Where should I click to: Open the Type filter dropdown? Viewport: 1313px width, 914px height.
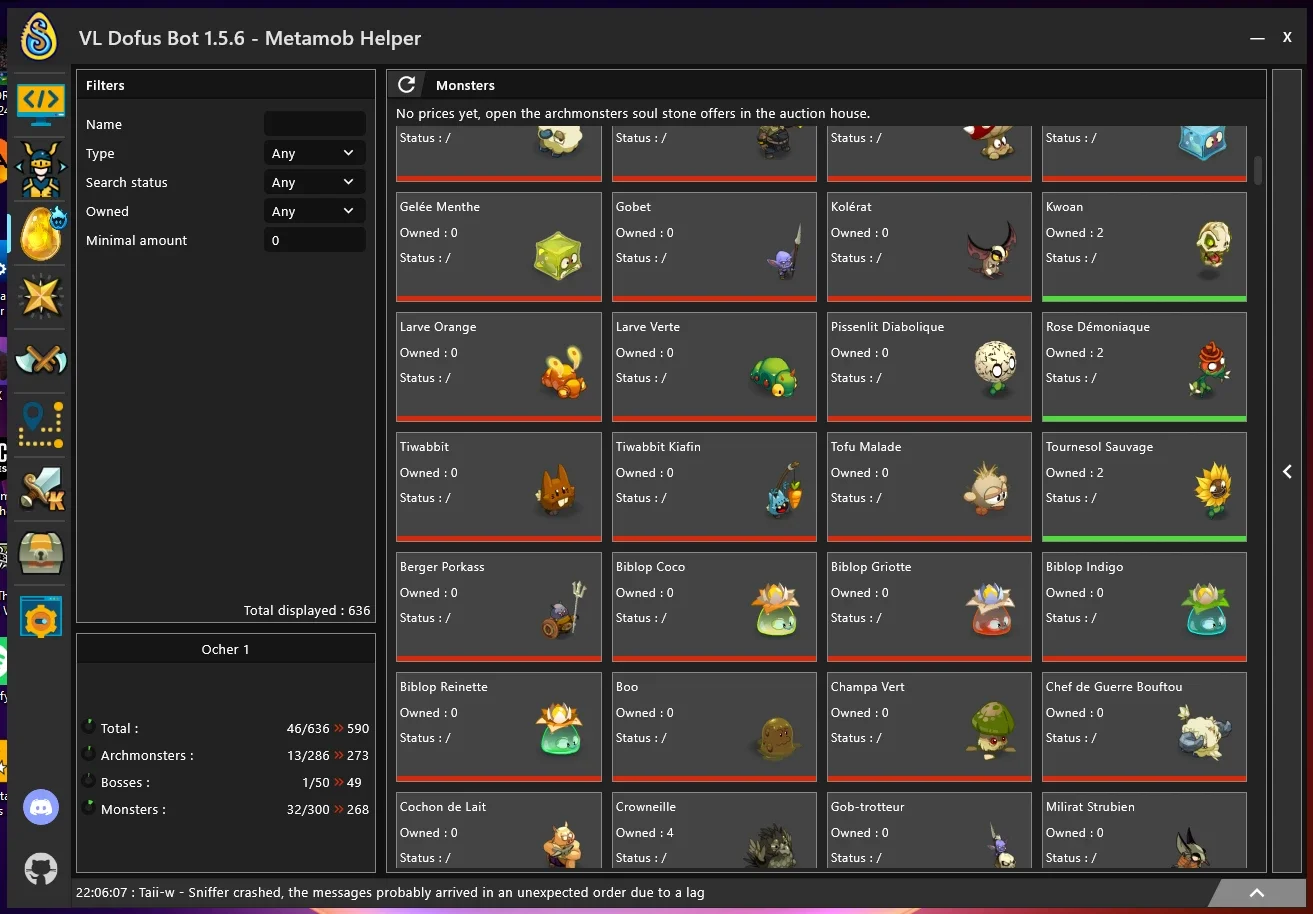point(314,153)
